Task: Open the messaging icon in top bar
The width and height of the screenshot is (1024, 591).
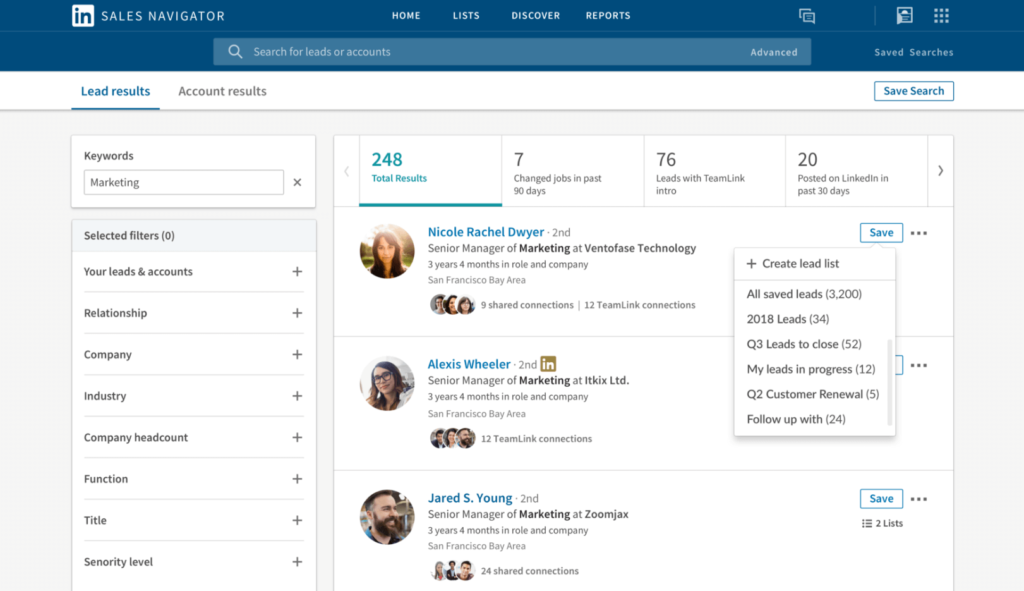Action: coord(807,16)
